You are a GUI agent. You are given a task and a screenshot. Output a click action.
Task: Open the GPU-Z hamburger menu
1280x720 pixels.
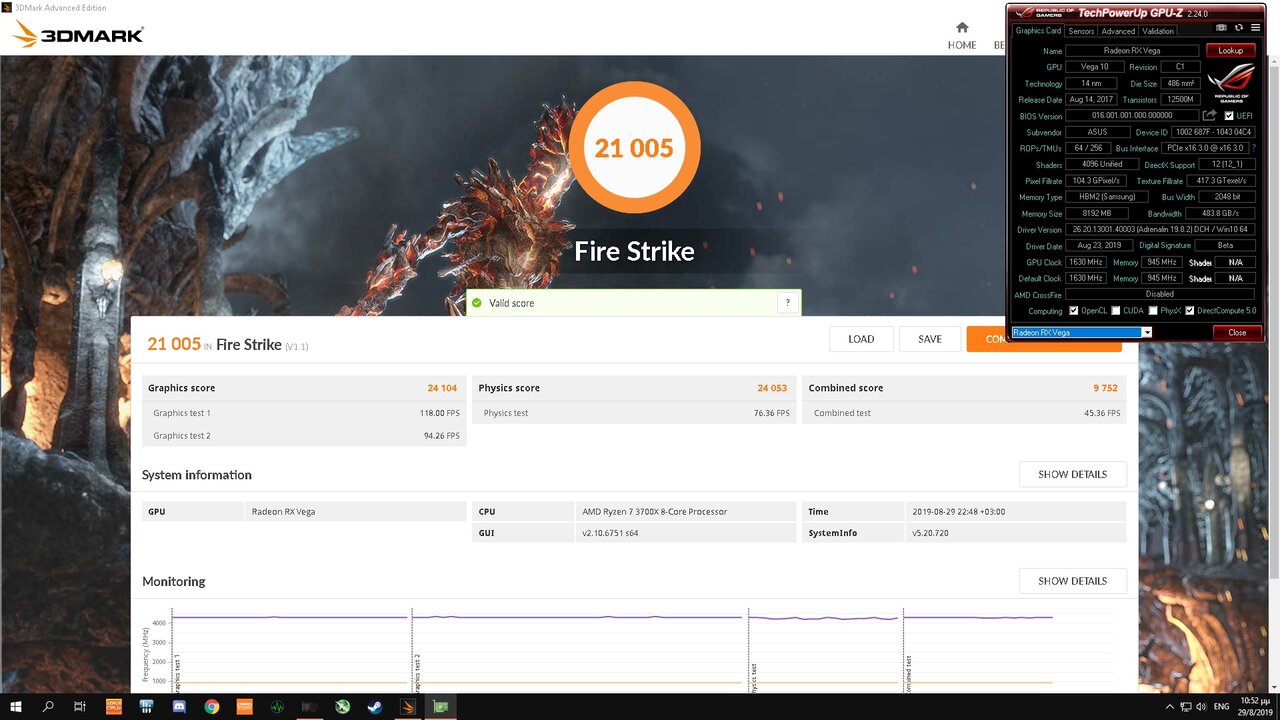pos(1255,28)
